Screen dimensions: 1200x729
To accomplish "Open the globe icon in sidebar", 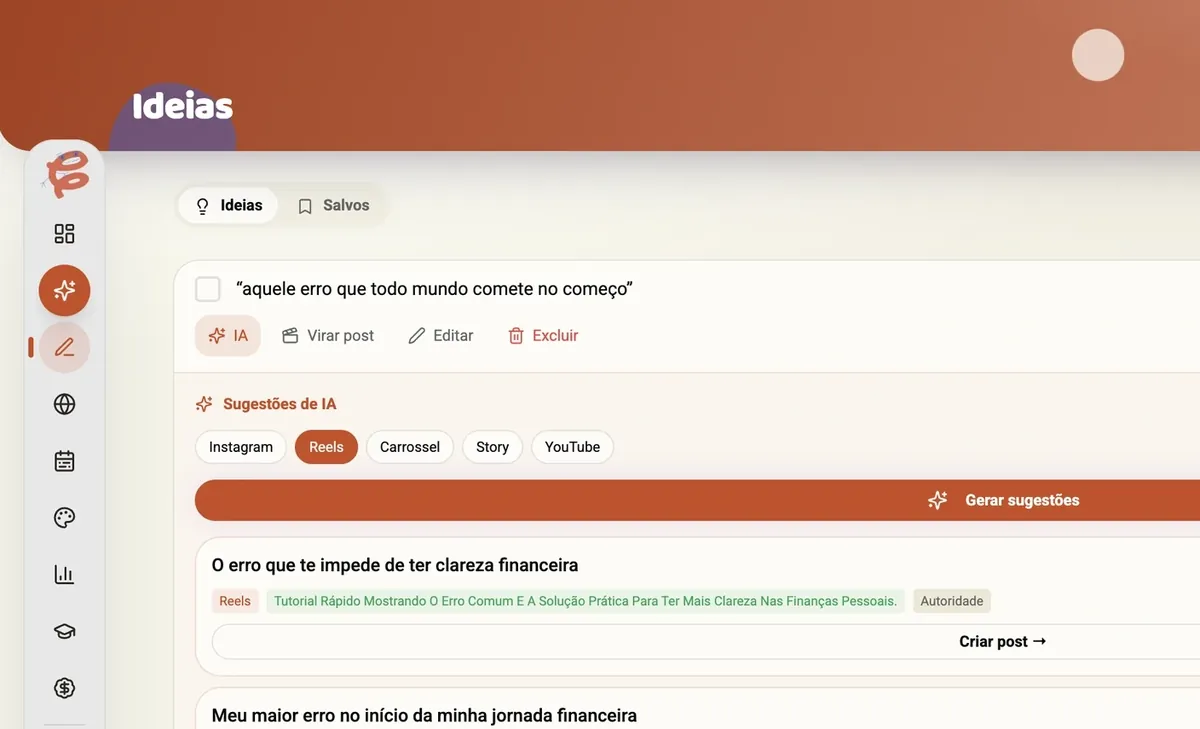I will click(x=64, y=404).
